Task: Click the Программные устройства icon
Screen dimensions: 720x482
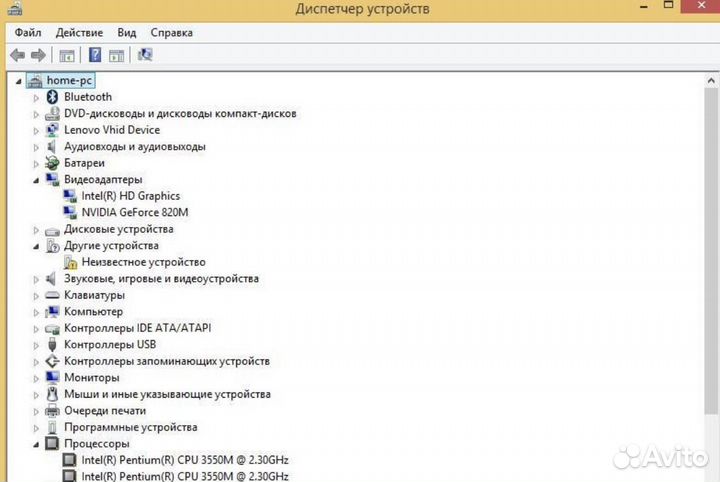Action: (52, 427)
